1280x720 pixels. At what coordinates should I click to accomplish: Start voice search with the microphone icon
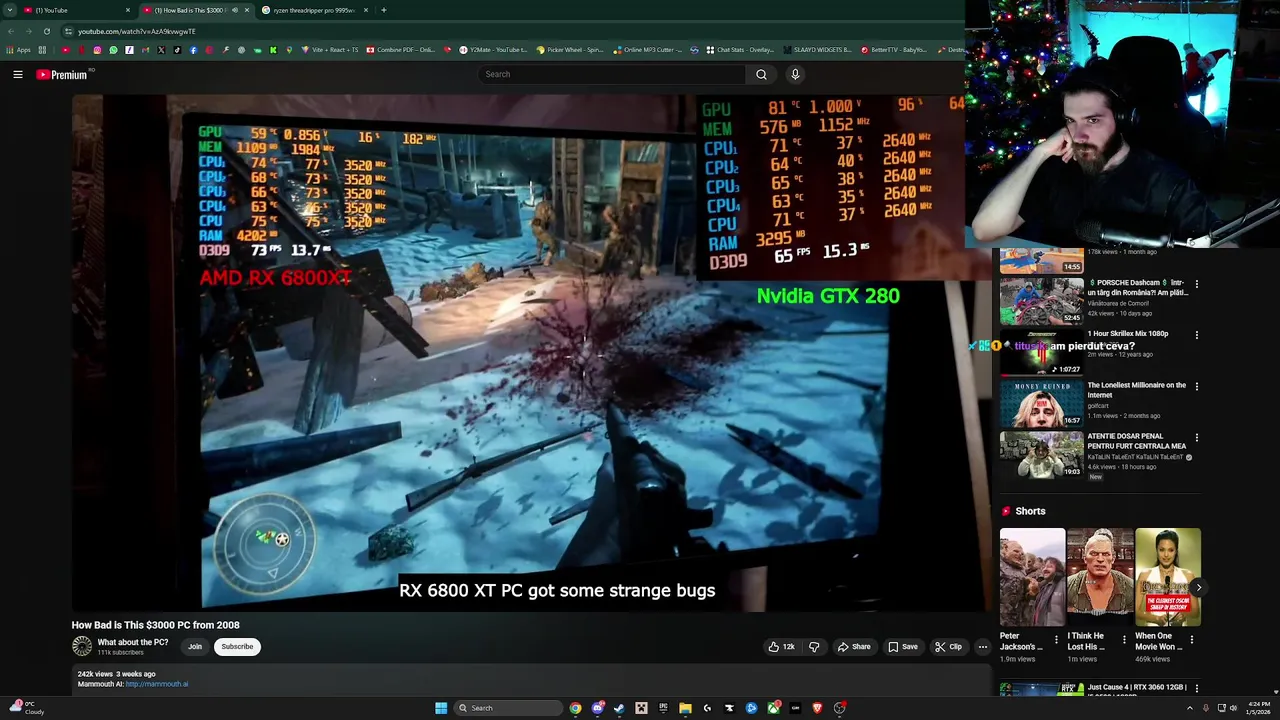795,74
